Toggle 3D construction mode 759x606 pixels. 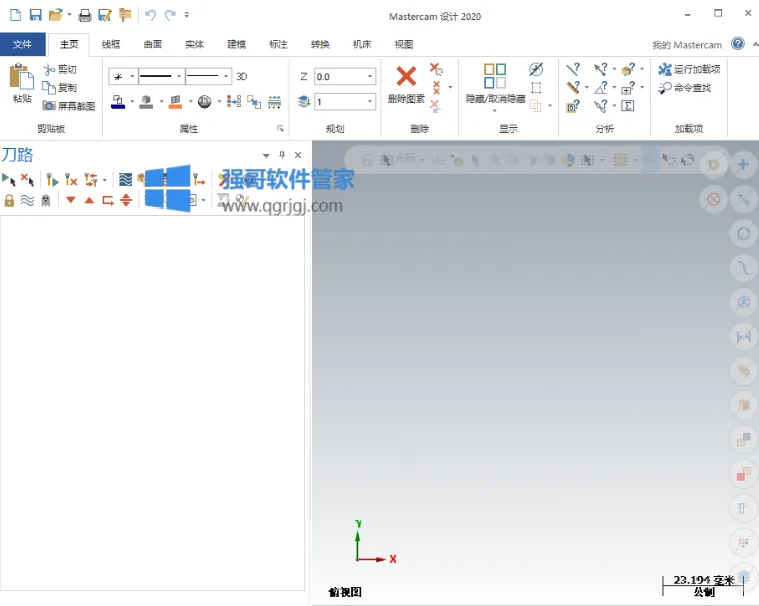pyautogui.click(x=242, y=76)
